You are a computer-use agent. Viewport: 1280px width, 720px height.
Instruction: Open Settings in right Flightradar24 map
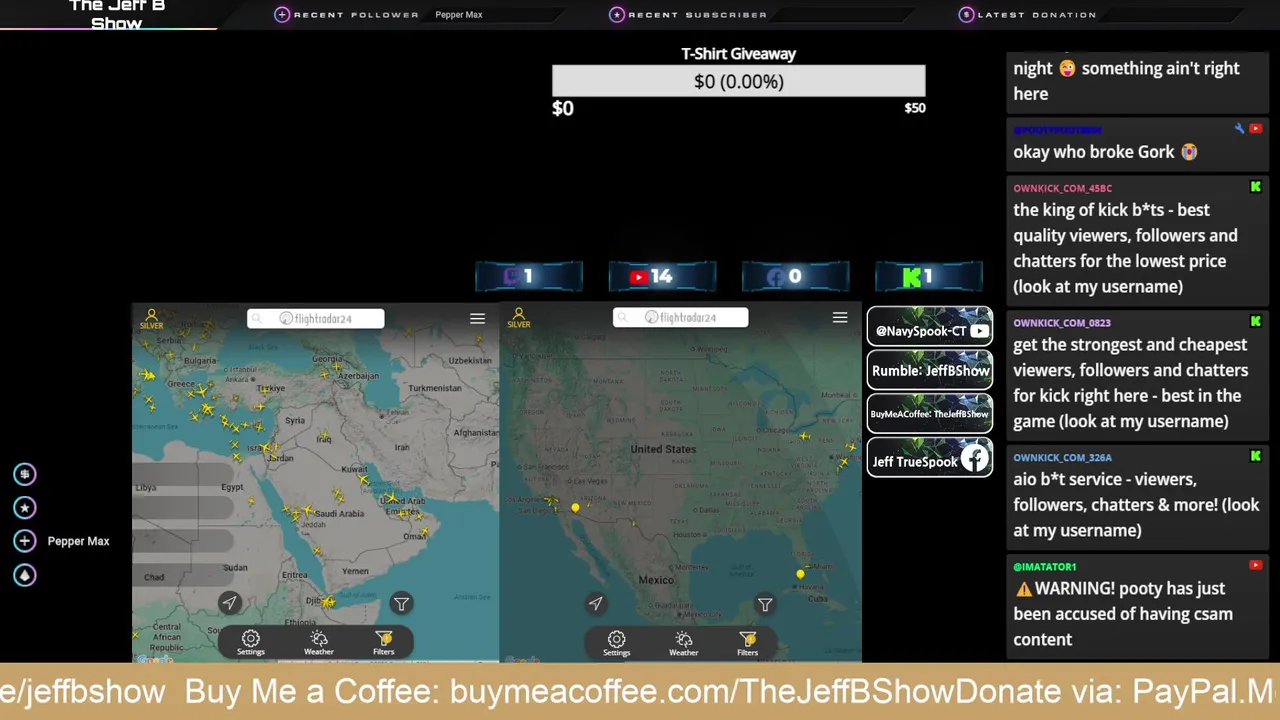(617, 643)
